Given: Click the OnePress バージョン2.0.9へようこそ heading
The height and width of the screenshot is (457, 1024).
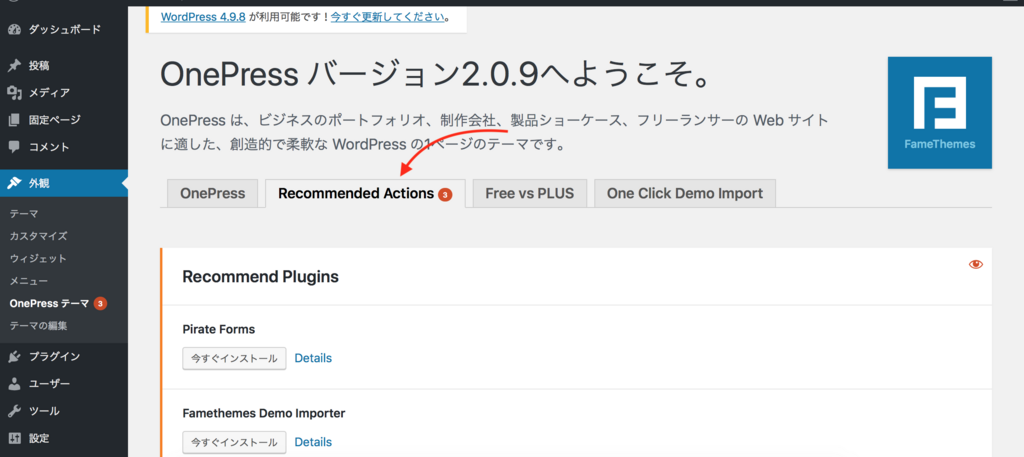Looking at the screenshot, I should point(435,76).
